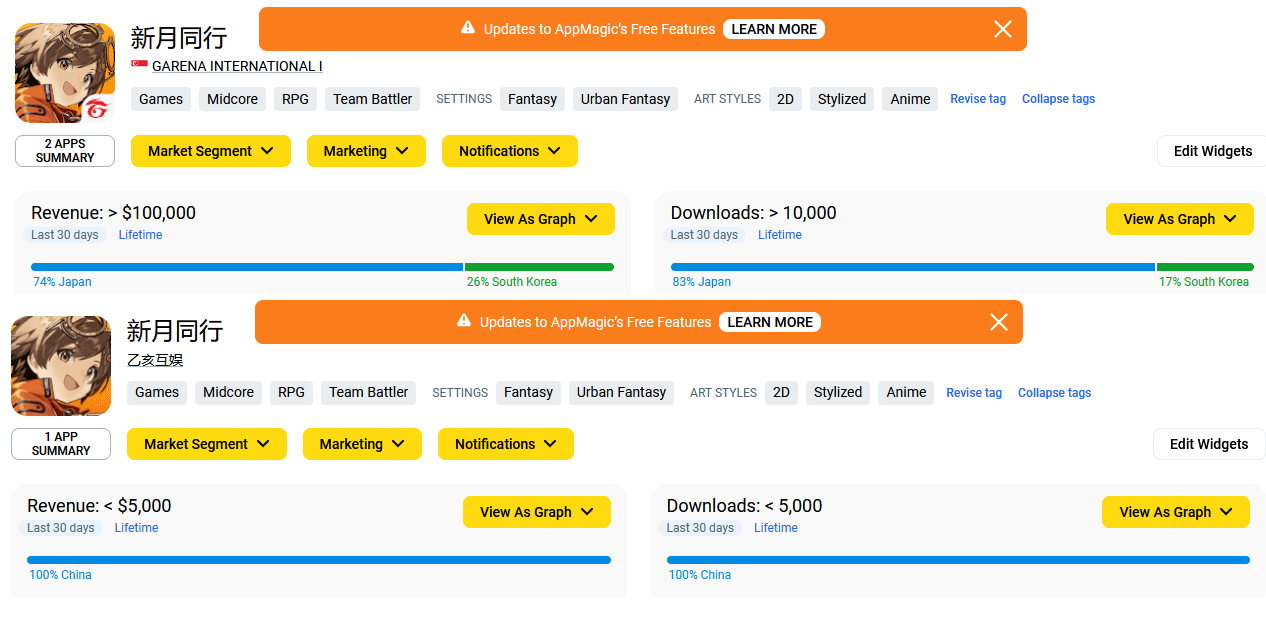
Task: Click Collapse tags link in Garena app tags
Action: click(x=1058, y=99)
